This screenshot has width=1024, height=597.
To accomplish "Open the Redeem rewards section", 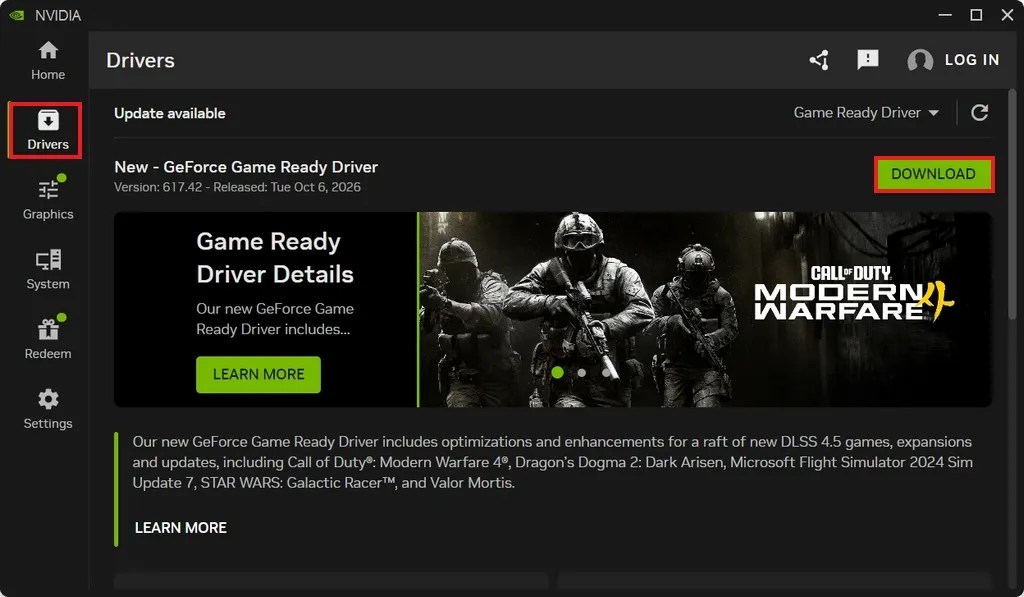I will 48,338.
